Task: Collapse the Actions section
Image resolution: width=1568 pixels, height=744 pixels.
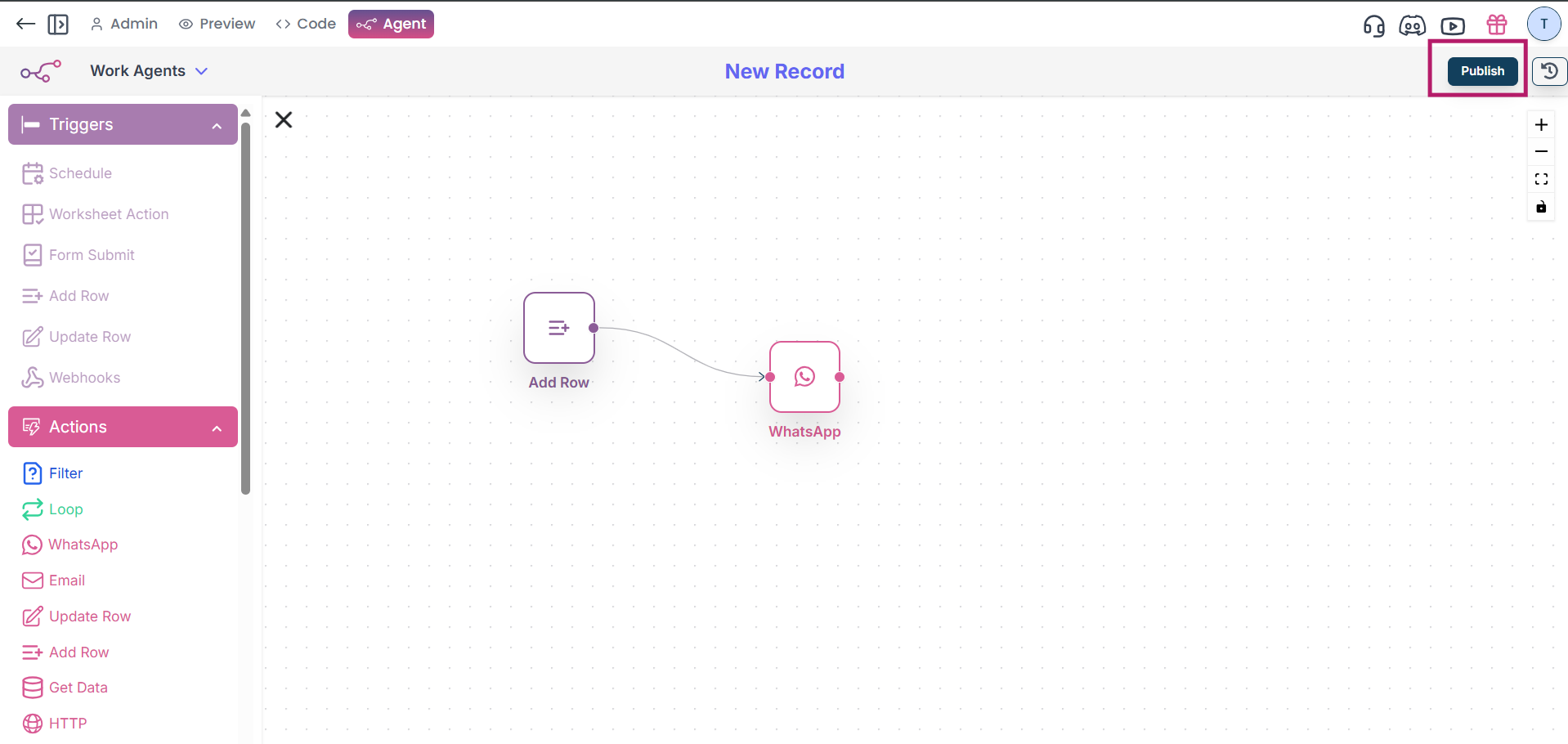Action: pyautogui.click(x=217, y=428)
